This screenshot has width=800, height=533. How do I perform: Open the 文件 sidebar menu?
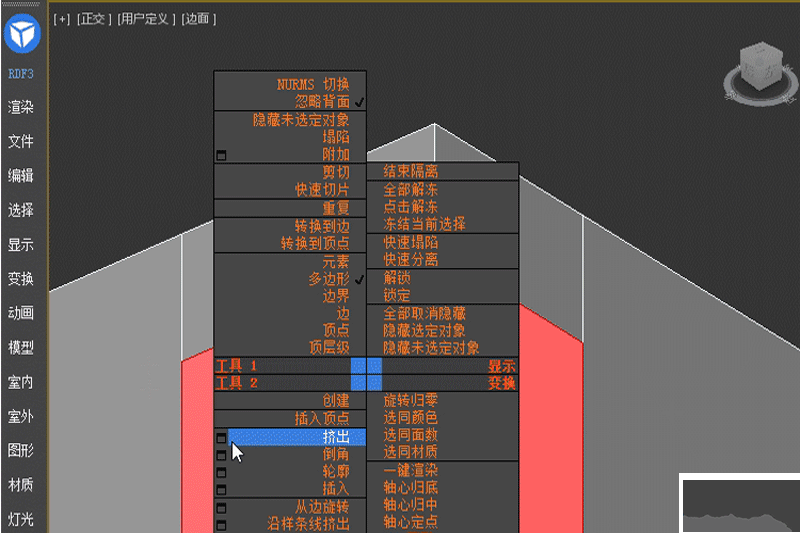coord(21,141)
